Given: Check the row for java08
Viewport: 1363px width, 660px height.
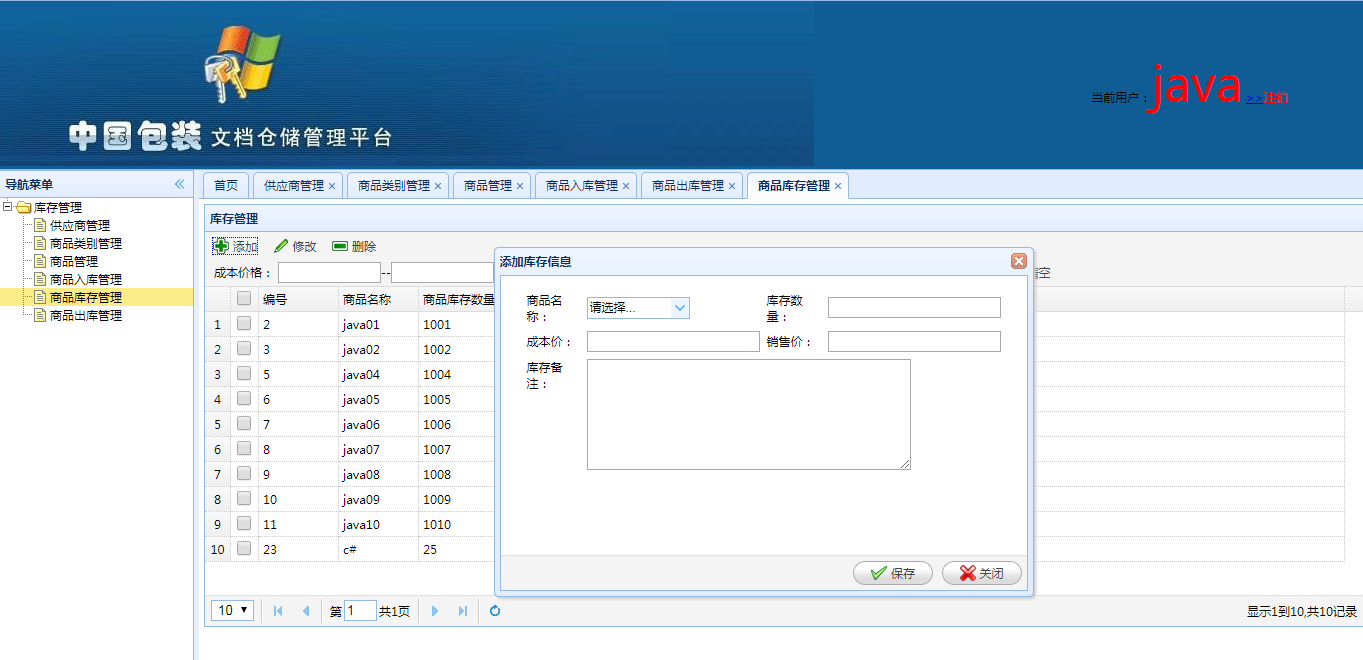Looking at the screenshot, I should pos(244,473).
